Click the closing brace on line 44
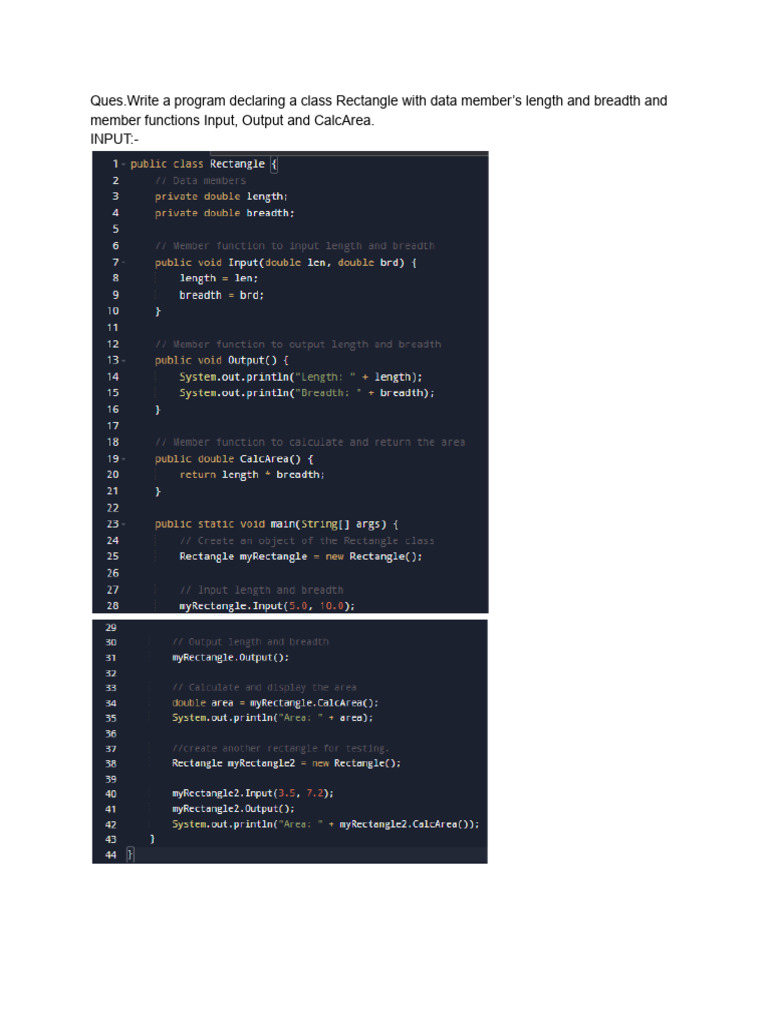The image size is (768, 1024). (x=130, y=855)
